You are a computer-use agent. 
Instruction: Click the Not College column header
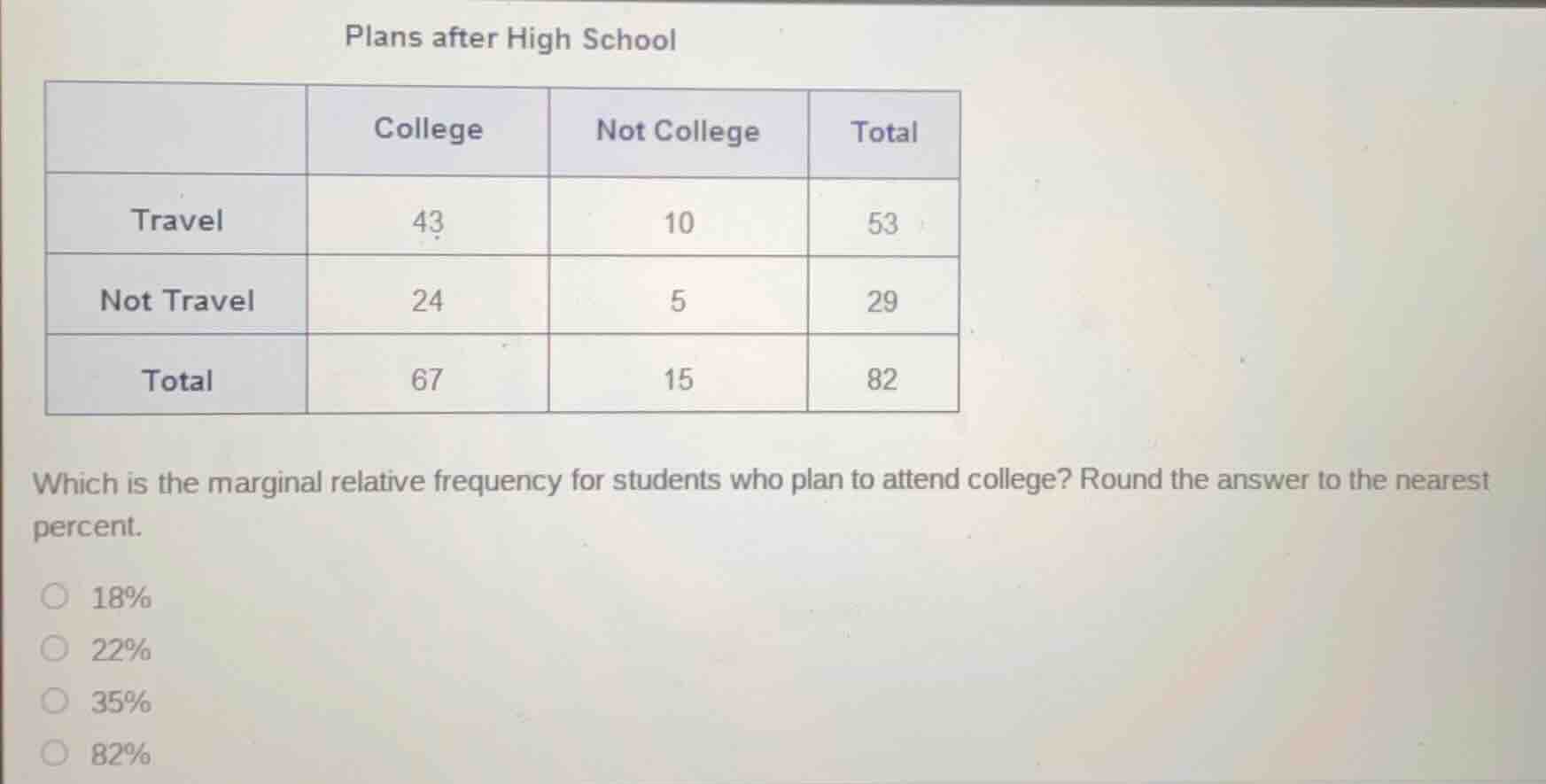677,132
